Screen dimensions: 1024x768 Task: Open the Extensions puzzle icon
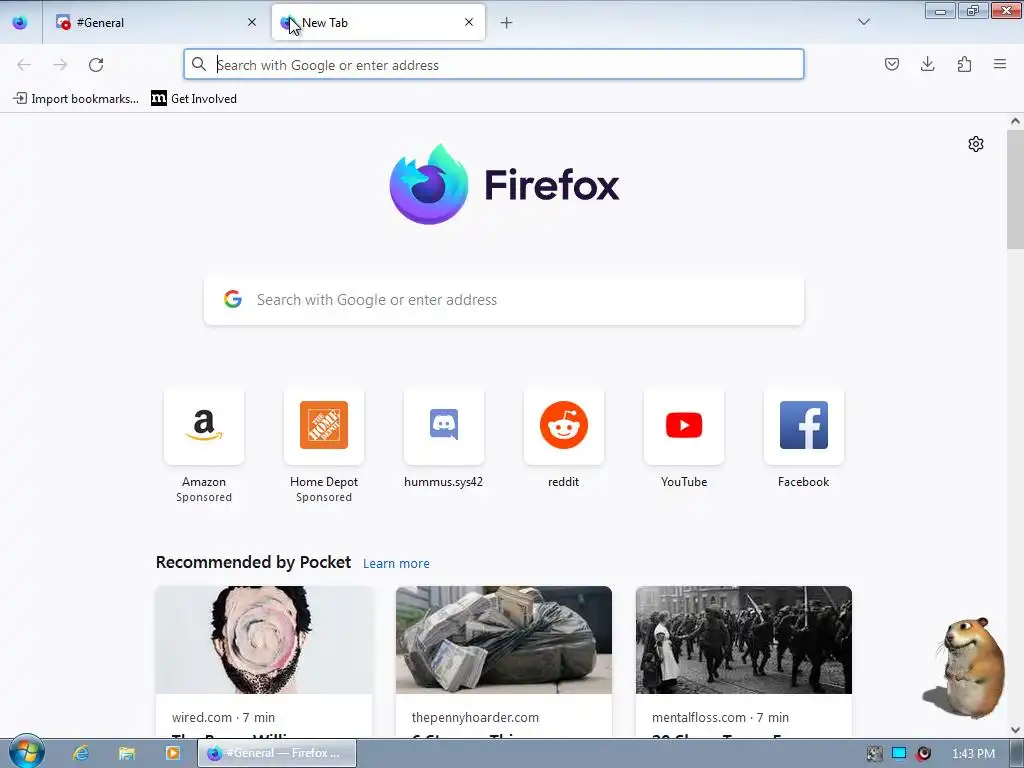click(964, 64)
